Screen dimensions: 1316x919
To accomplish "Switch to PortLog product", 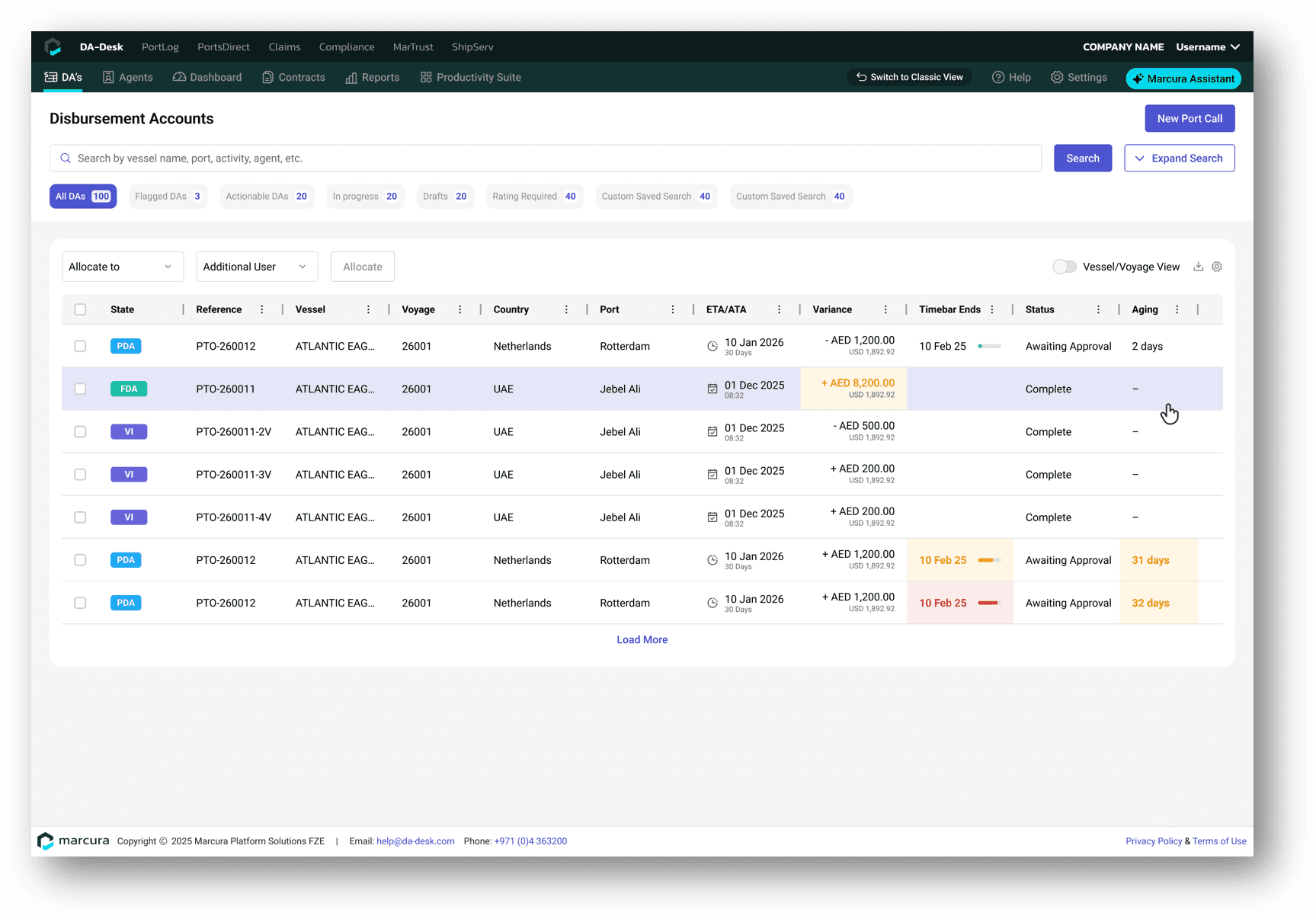I will point(160,46).
